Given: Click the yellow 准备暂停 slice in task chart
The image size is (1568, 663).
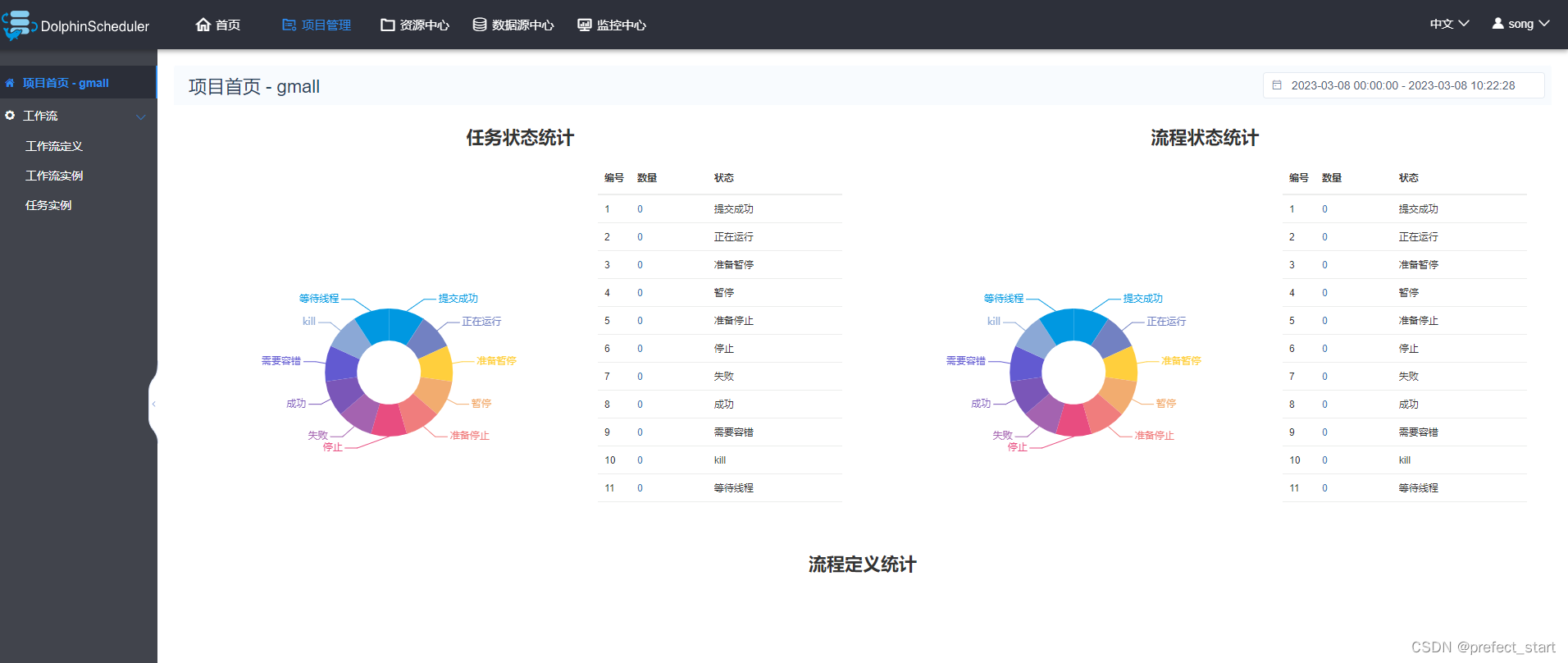Looking at the screenshot, I should coord(437,364).
